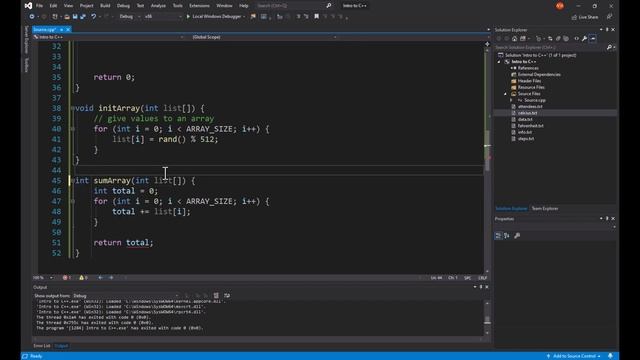Select References in Solution Explorer
The width and height of the screenshot is (640, 360).
click(528, 68)
